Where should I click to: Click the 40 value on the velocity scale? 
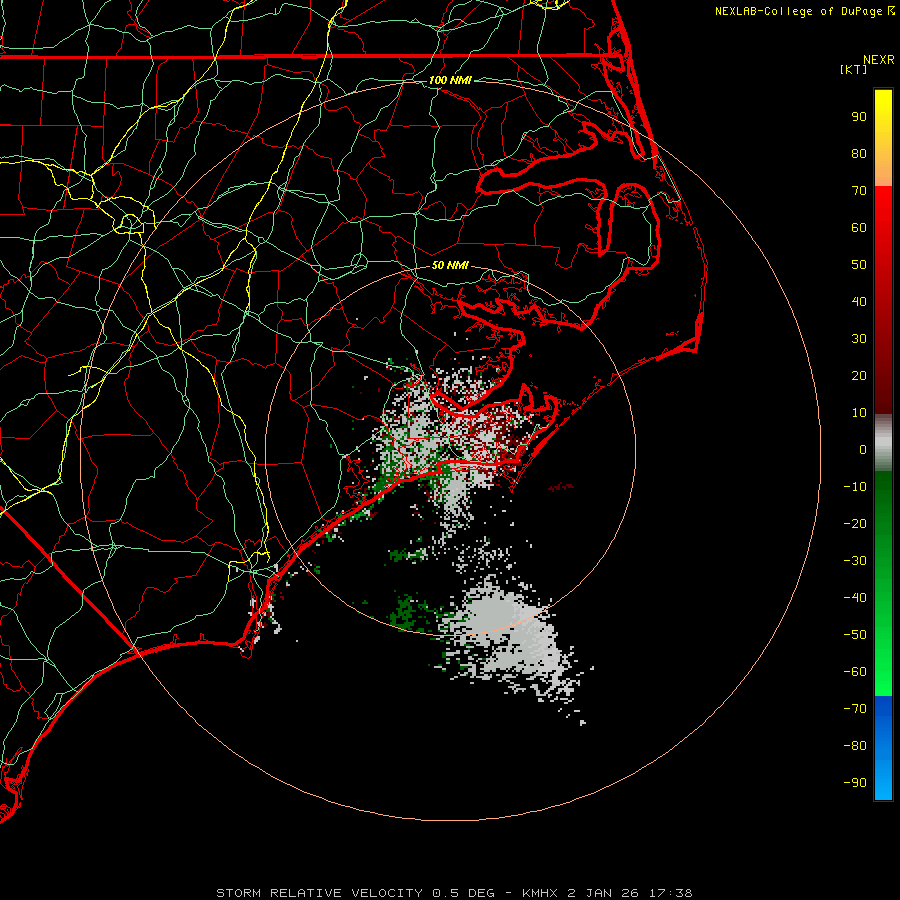coord(859,302)
